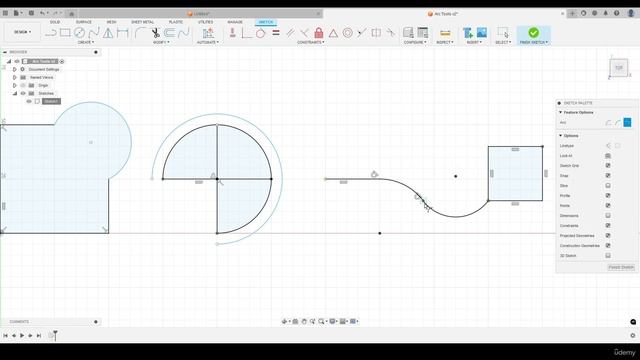Viewport: 640px width, 360px height.
Task: Toggle the Constraints checkbox
Action: pos(608,226)
